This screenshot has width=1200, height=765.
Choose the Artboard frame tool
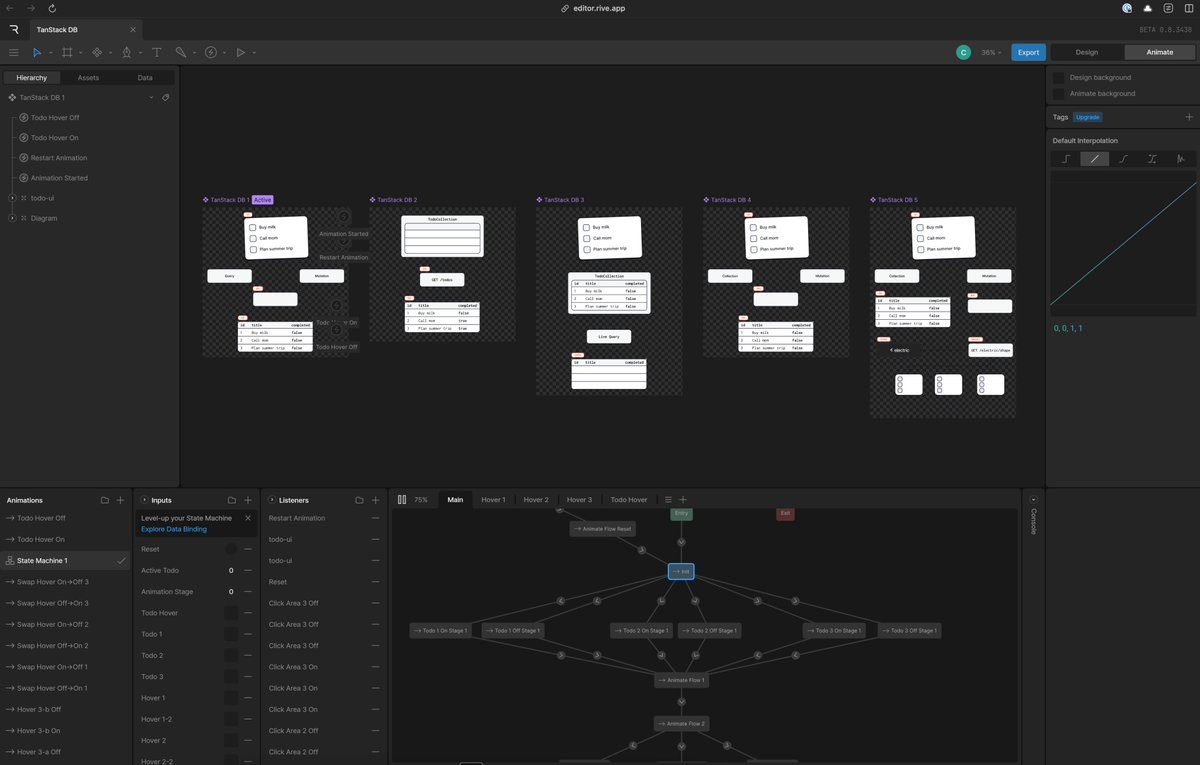click(x=67, y=52)
